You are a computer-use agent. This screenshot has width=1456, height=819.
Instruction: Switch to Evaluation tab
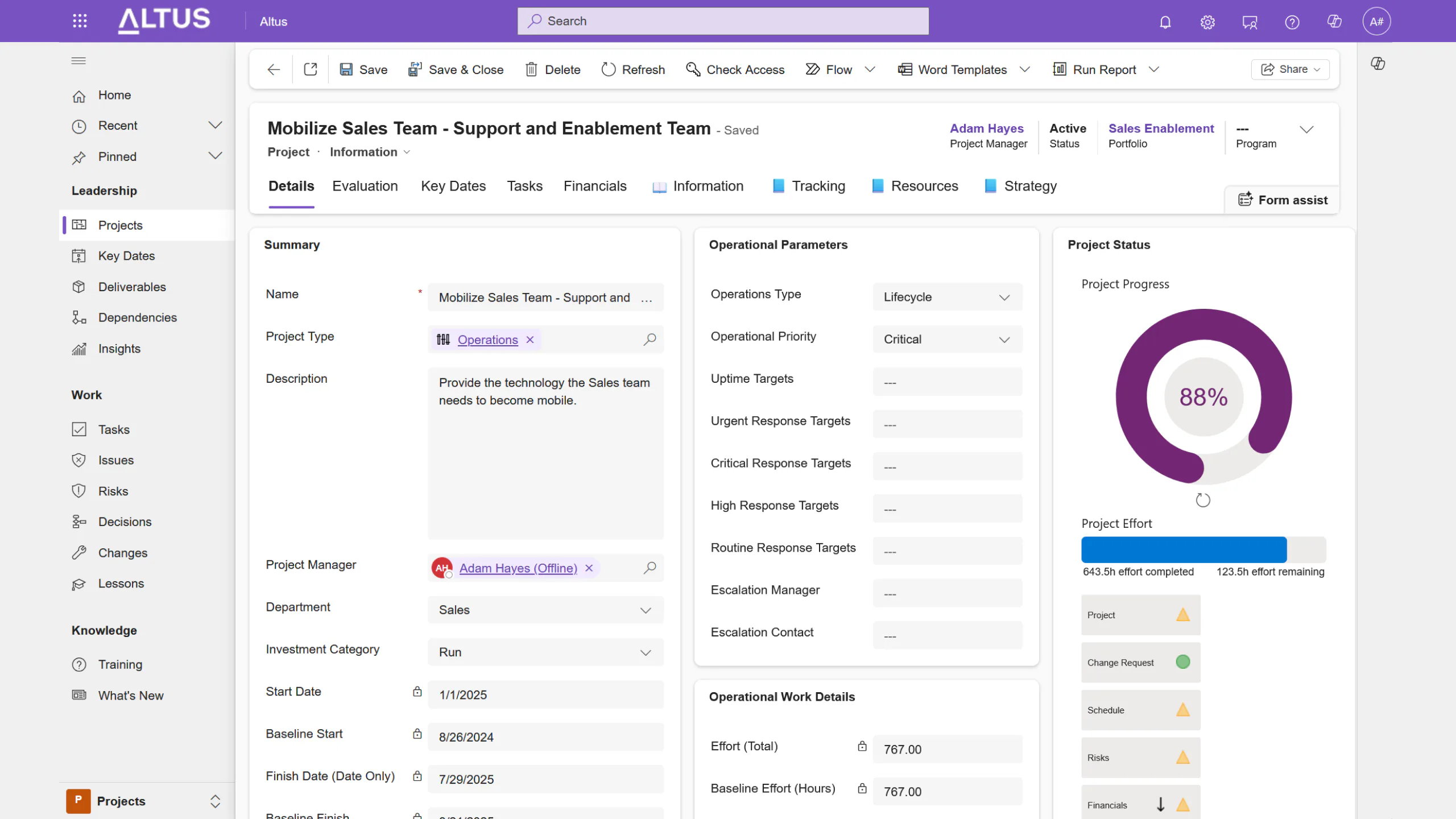click(x=365, y=186)
